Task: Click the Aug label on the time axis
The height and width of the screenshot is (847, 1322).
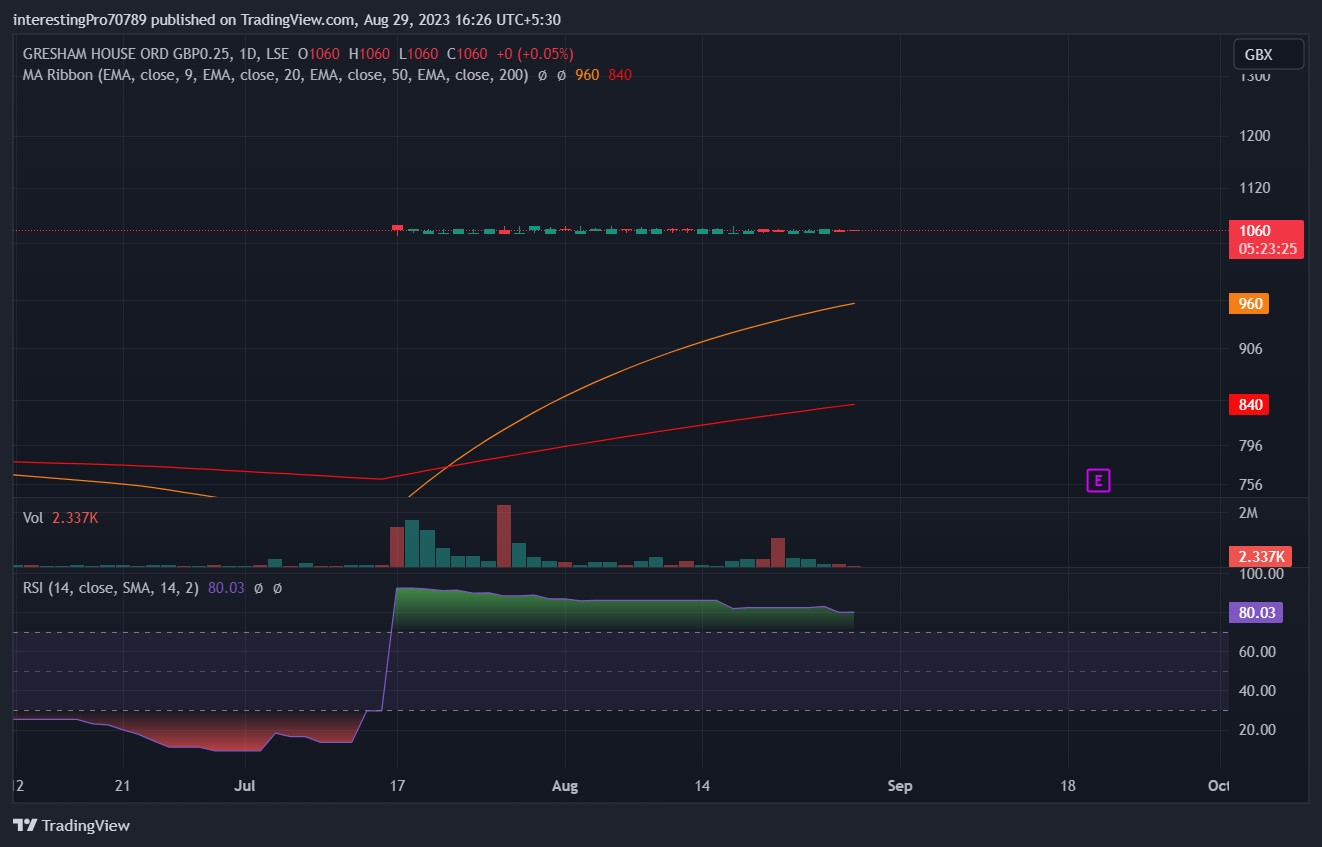Action: pos(565,786)
